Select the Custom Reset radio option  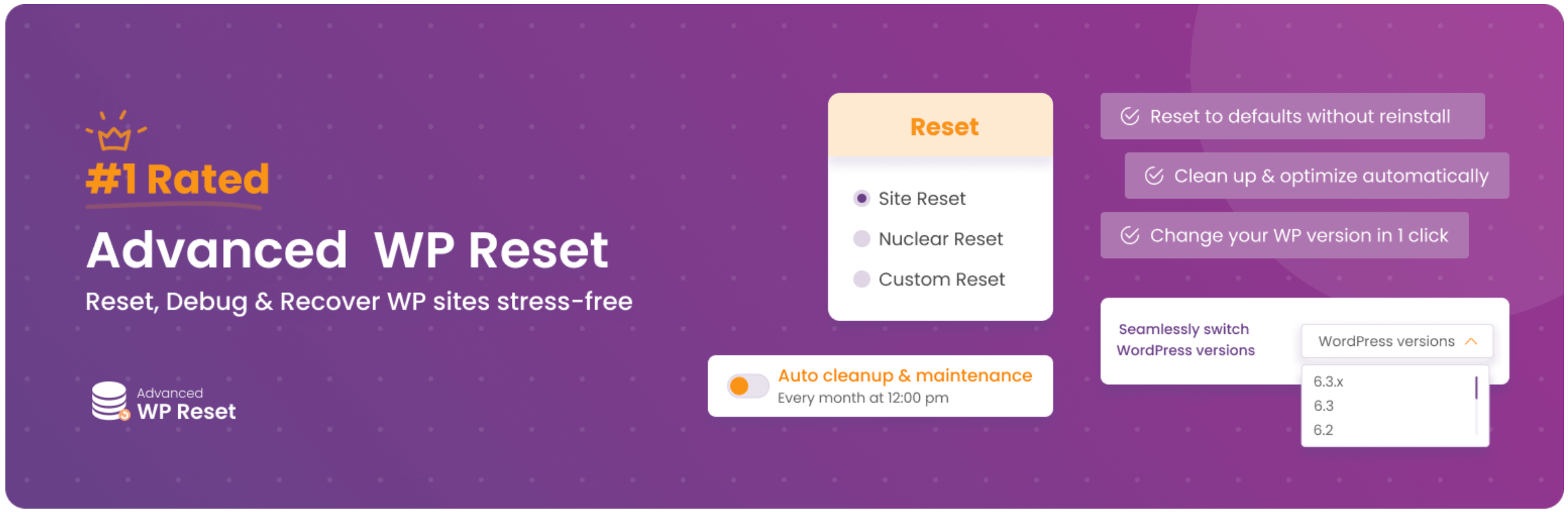tap(862, 279)
